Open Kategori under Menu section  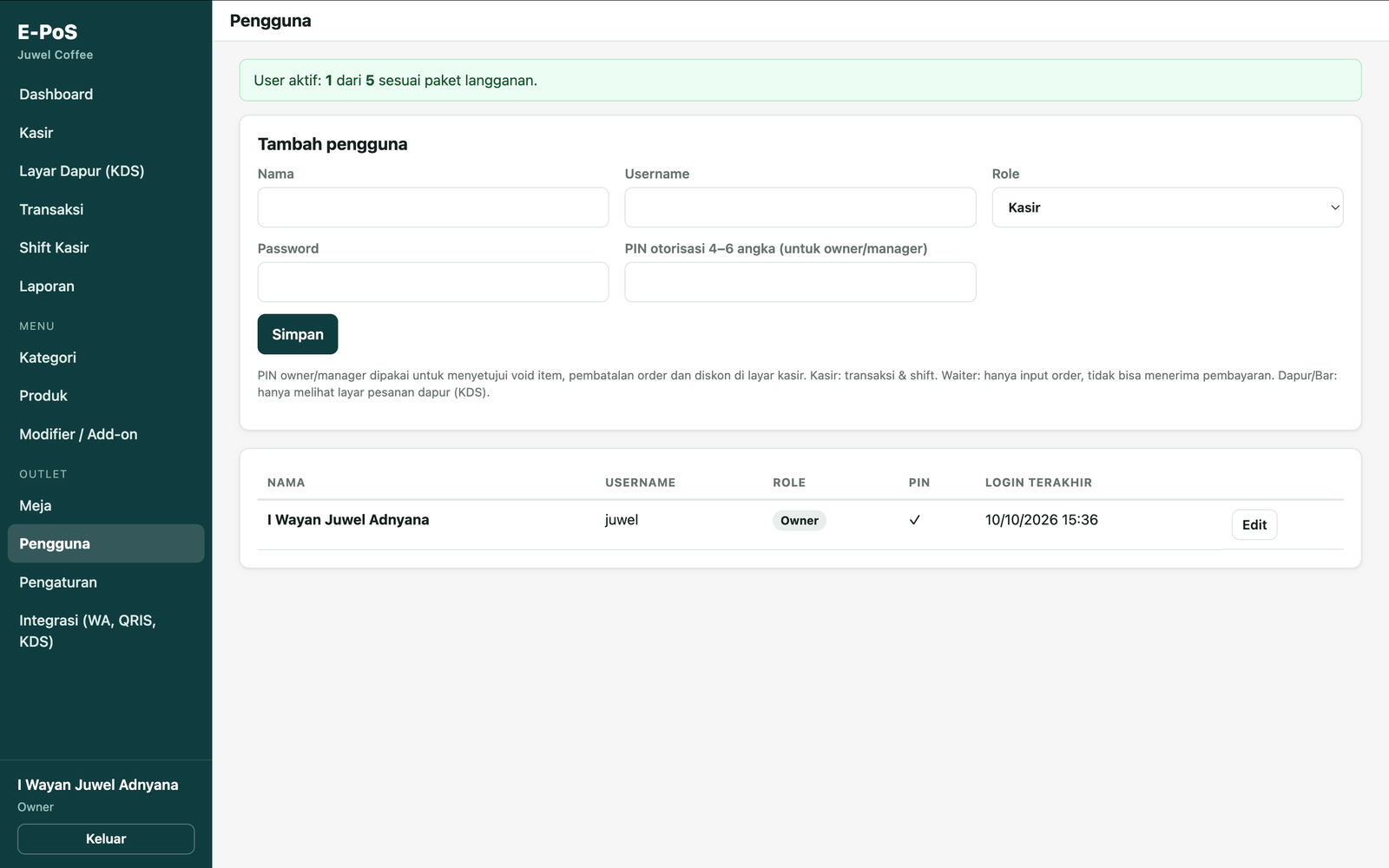(106, 358)
